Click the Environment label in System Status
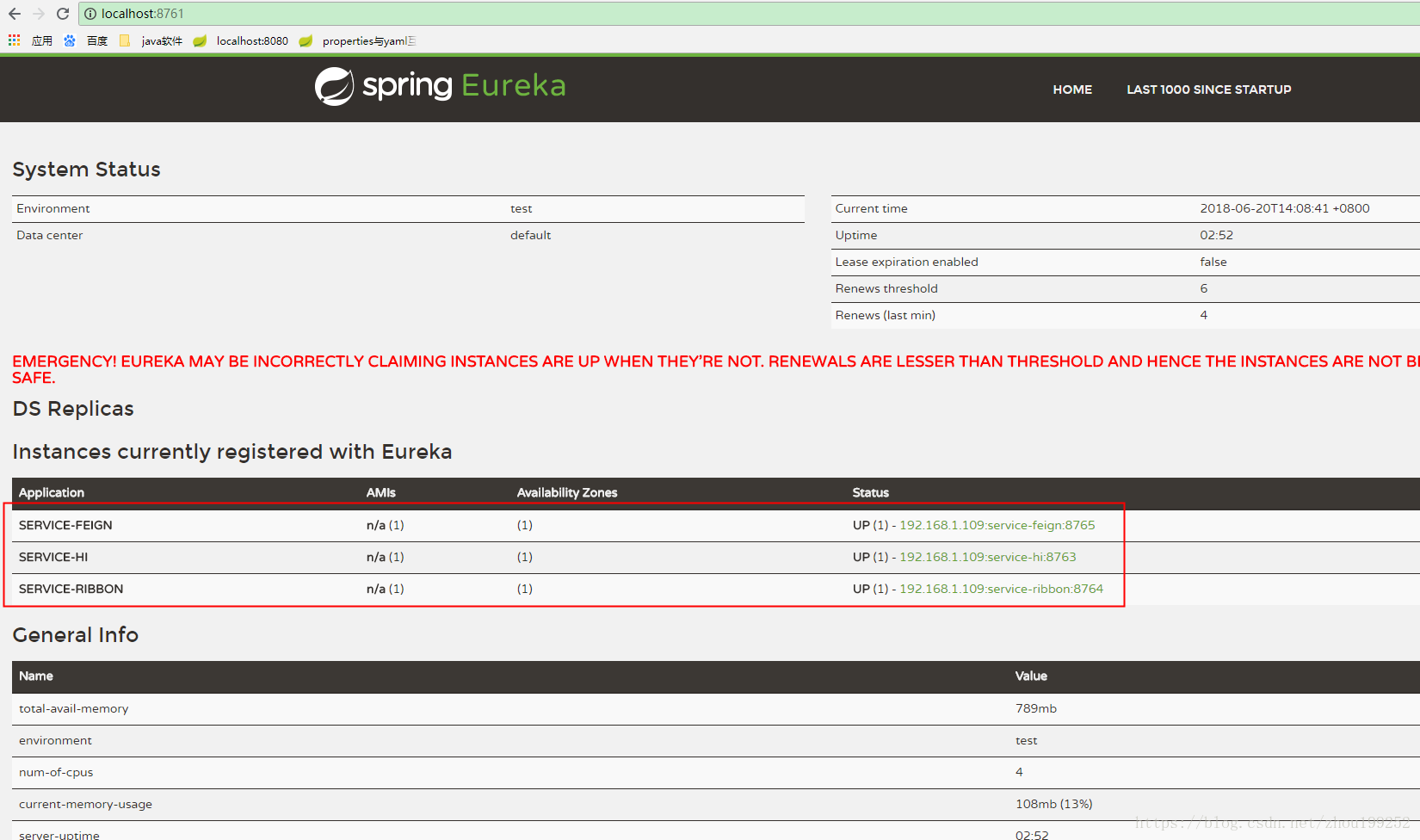 53,208
